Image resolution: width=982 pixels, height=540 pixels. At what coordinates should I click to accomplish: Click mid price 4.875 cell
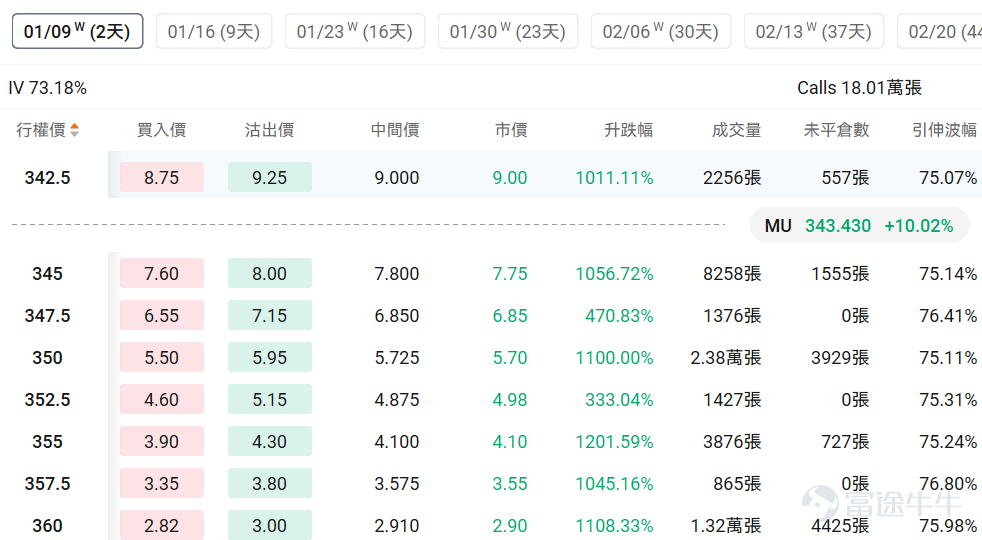(396, 399)
